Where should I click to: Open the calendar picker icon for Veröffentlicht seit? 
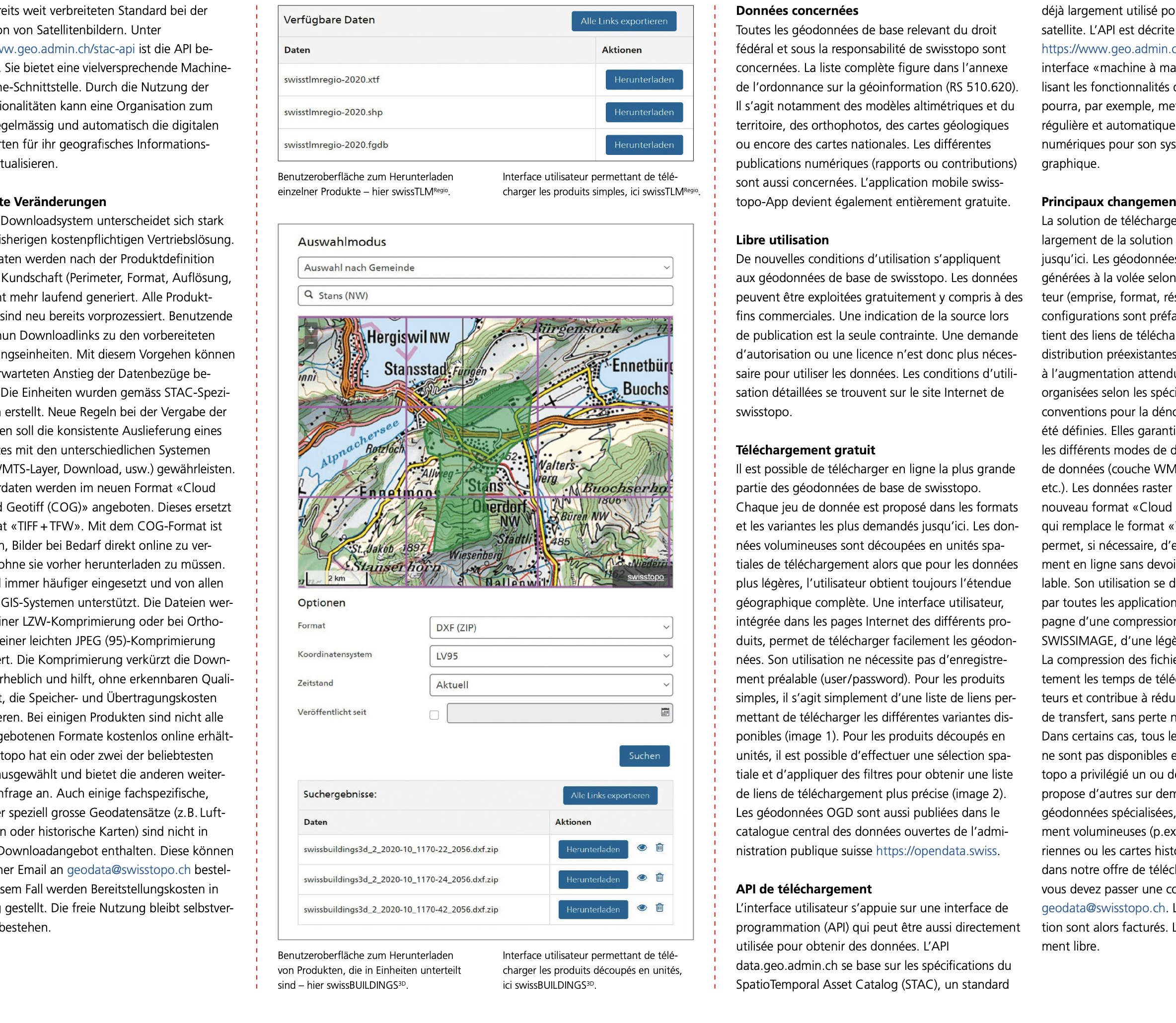click(x=665, y=712)
